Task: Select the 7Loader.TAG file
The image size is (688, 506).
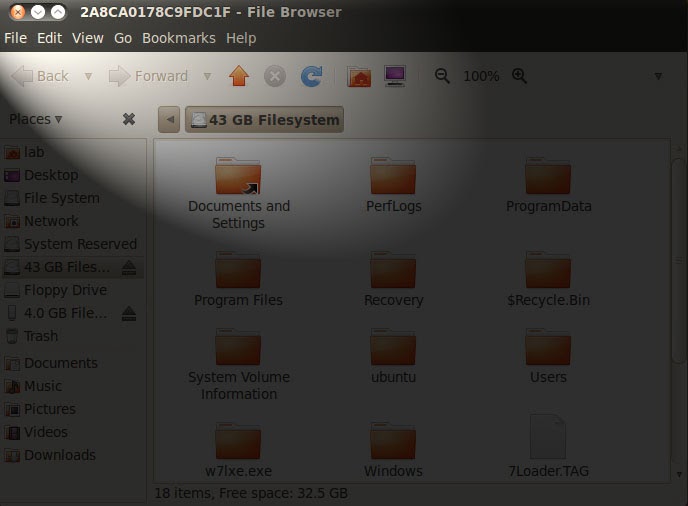Action: pos(548,447)
